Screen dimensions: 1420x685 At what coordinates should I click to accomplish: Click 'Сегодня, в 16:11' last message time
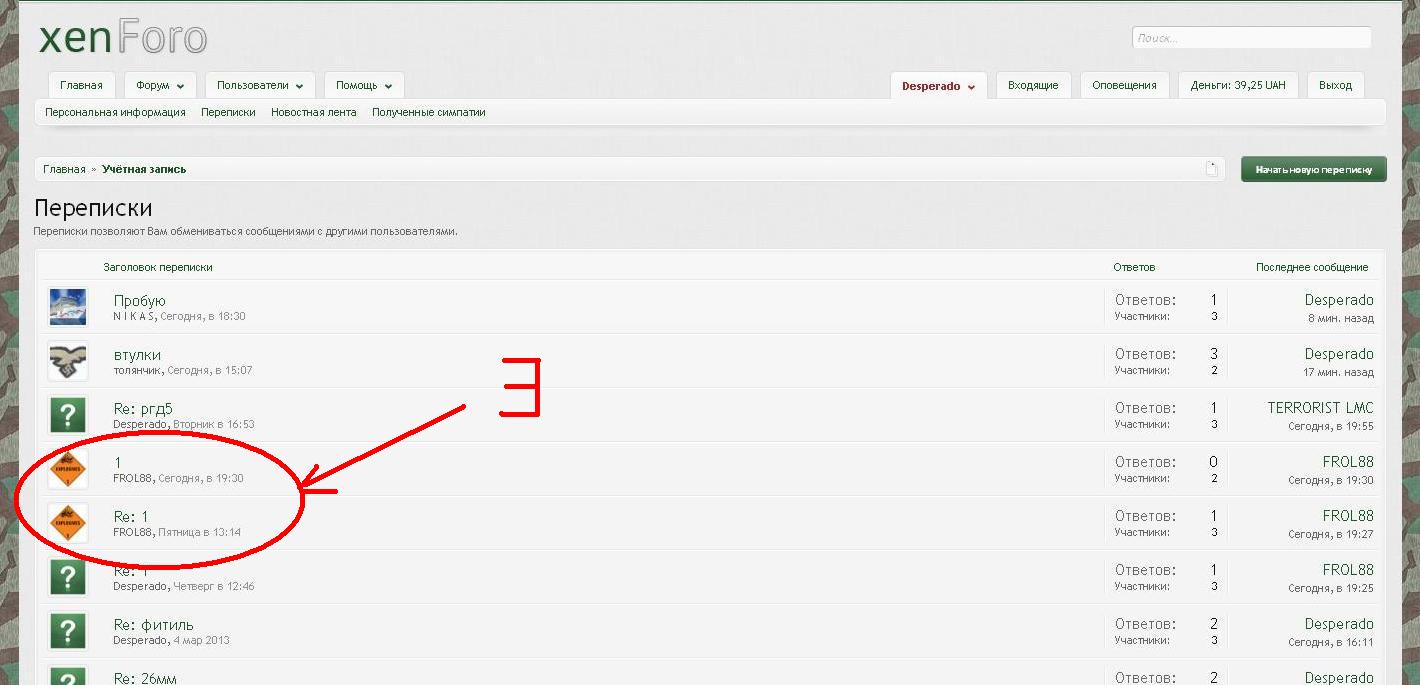point(1331,642)
